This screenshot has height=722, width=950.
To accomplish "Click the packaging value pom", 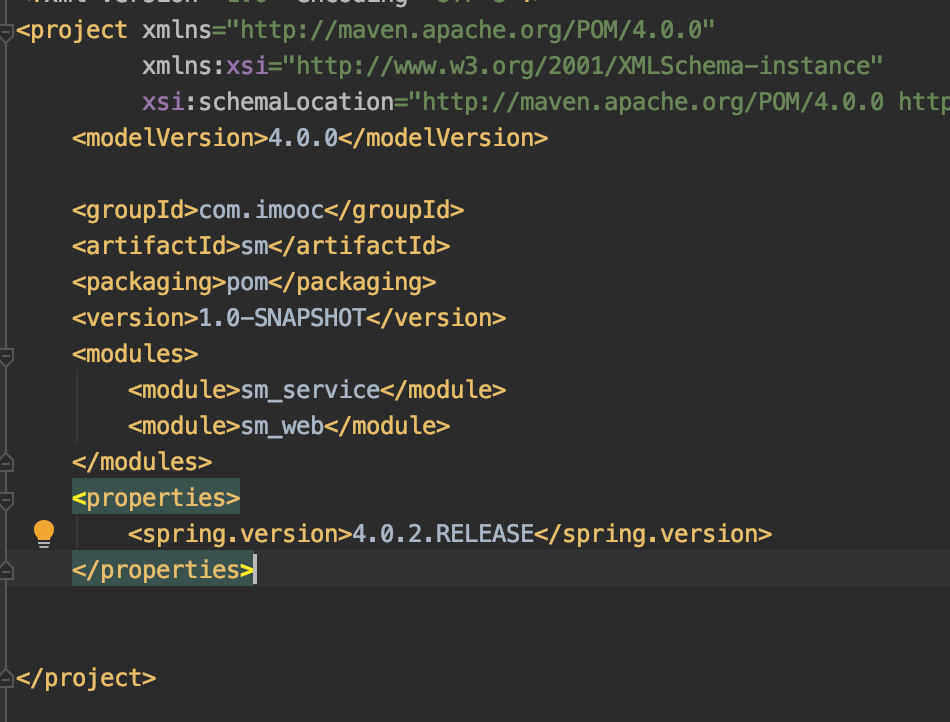I will tap(247, 282).
